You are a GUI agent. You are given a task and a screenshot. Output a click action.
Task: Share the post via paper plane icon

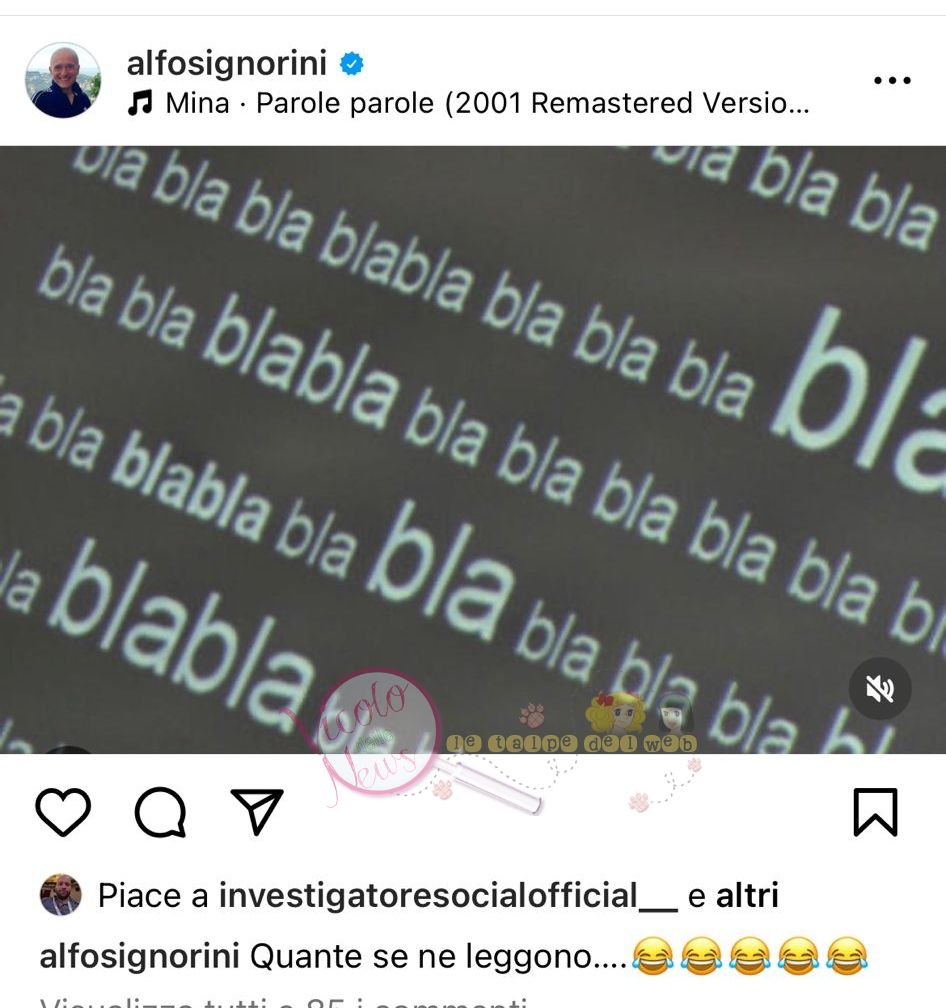tap(257, 812)
